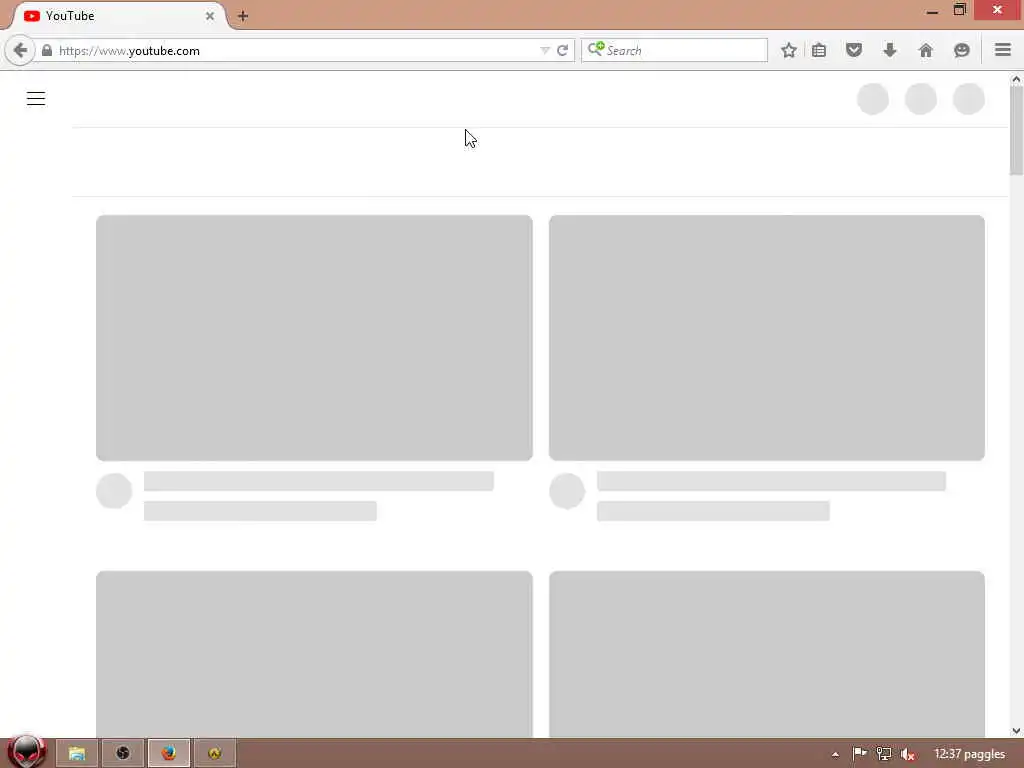Click search engine magnifier icon
Screen dimensions: 1024x768
(595, 49)
